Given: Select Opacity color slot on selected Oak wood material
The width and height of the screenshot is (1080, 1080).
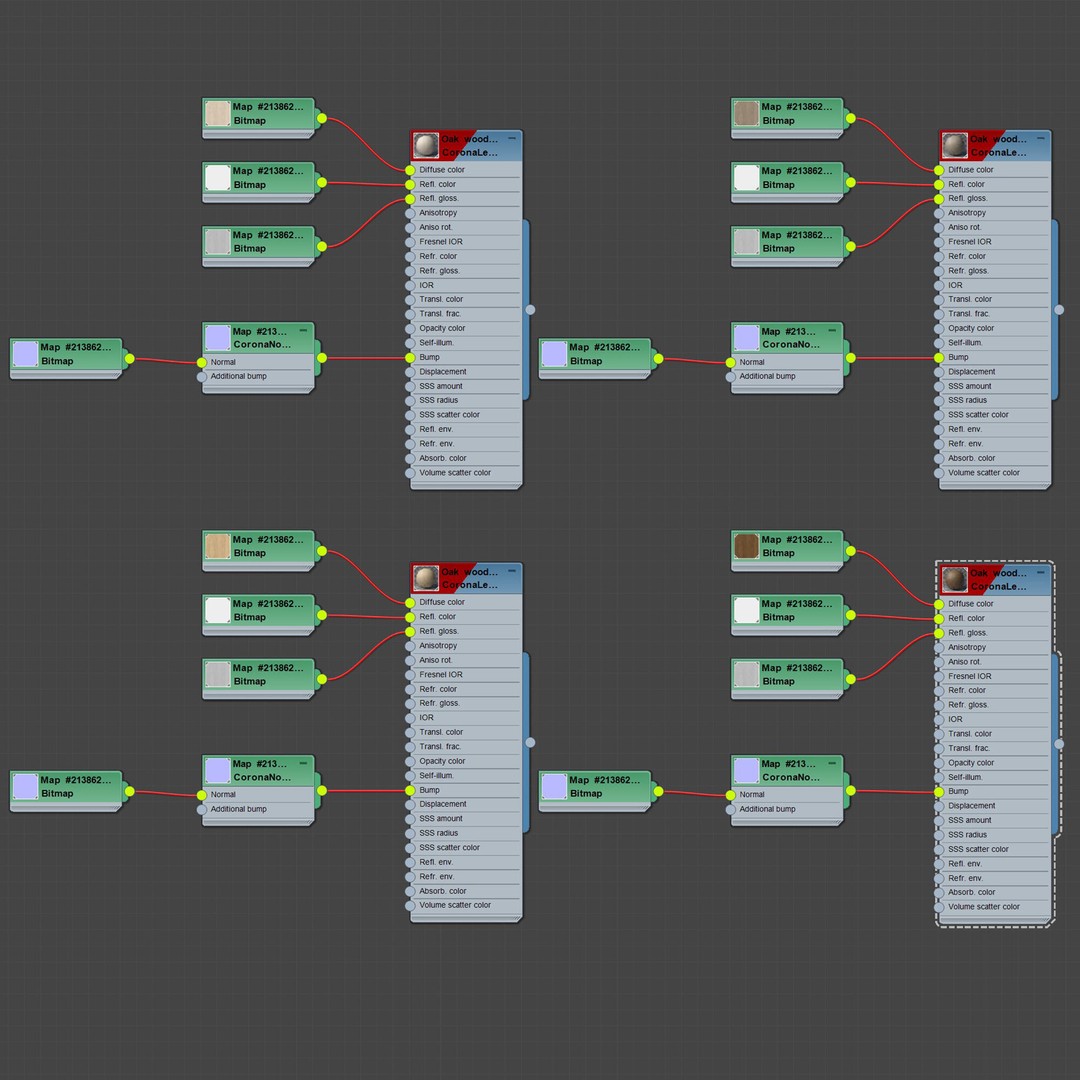Looking at the screenshot, I should (993, 762).
